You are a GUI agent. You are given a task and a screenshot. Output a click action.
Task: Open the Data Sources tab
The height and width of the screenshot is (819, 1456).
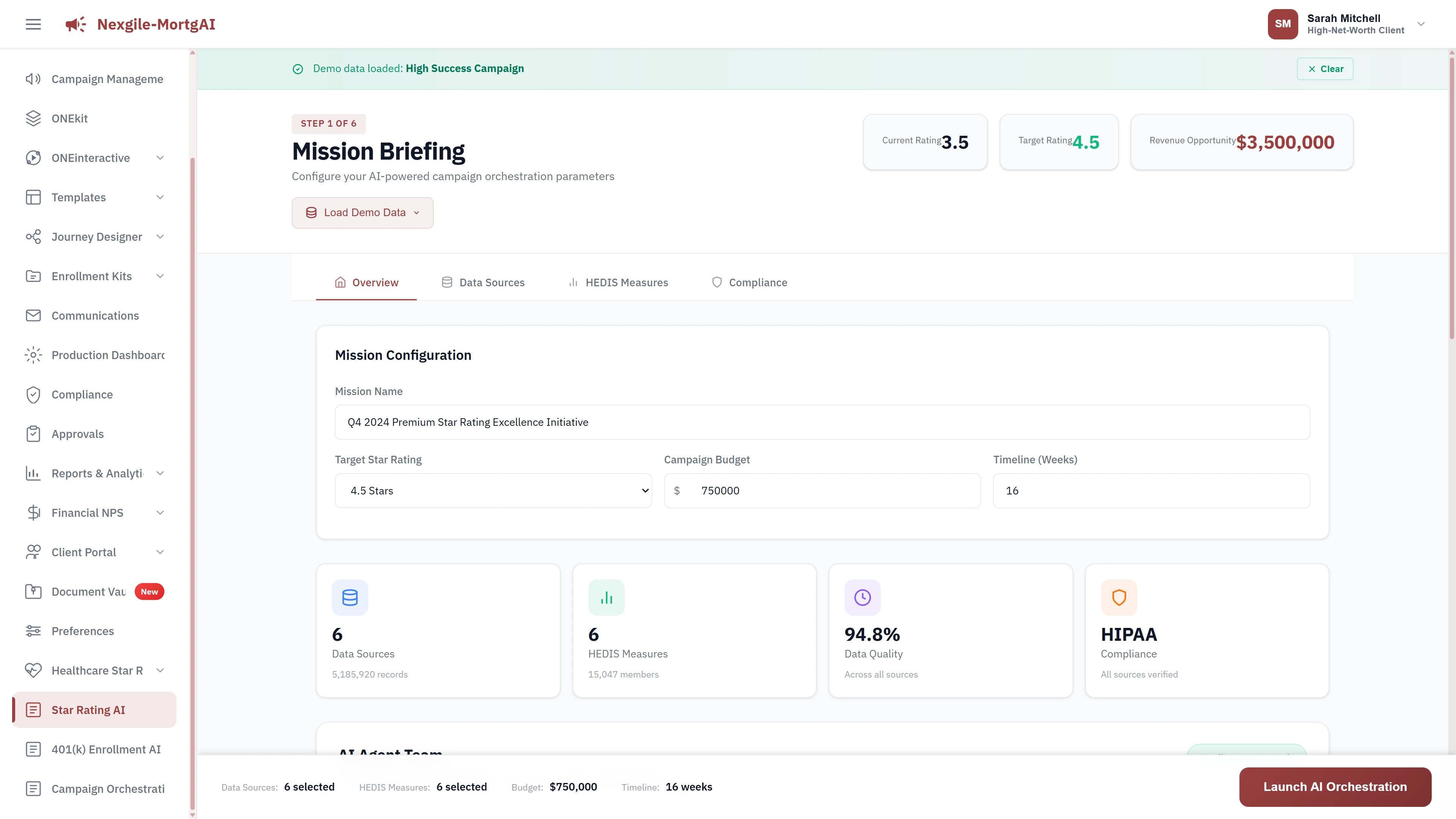483,282
